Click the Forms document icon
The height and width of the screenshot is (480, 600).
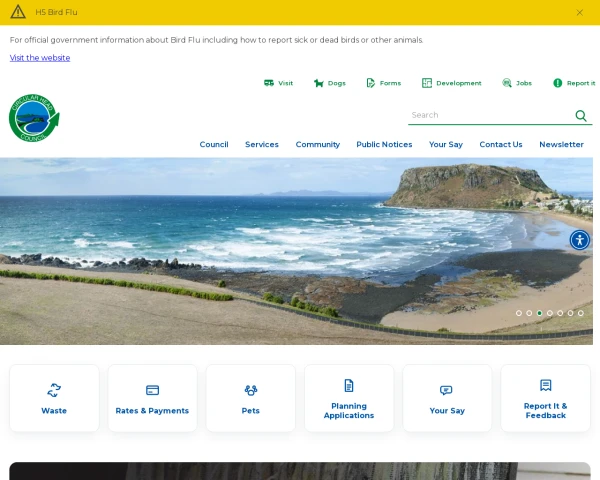(x=370, y=83)
